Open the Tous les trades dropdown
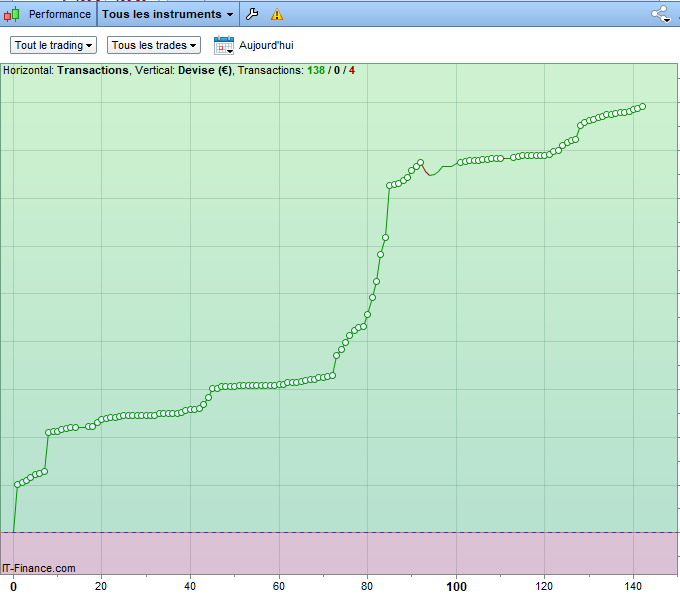 point(154,45)
